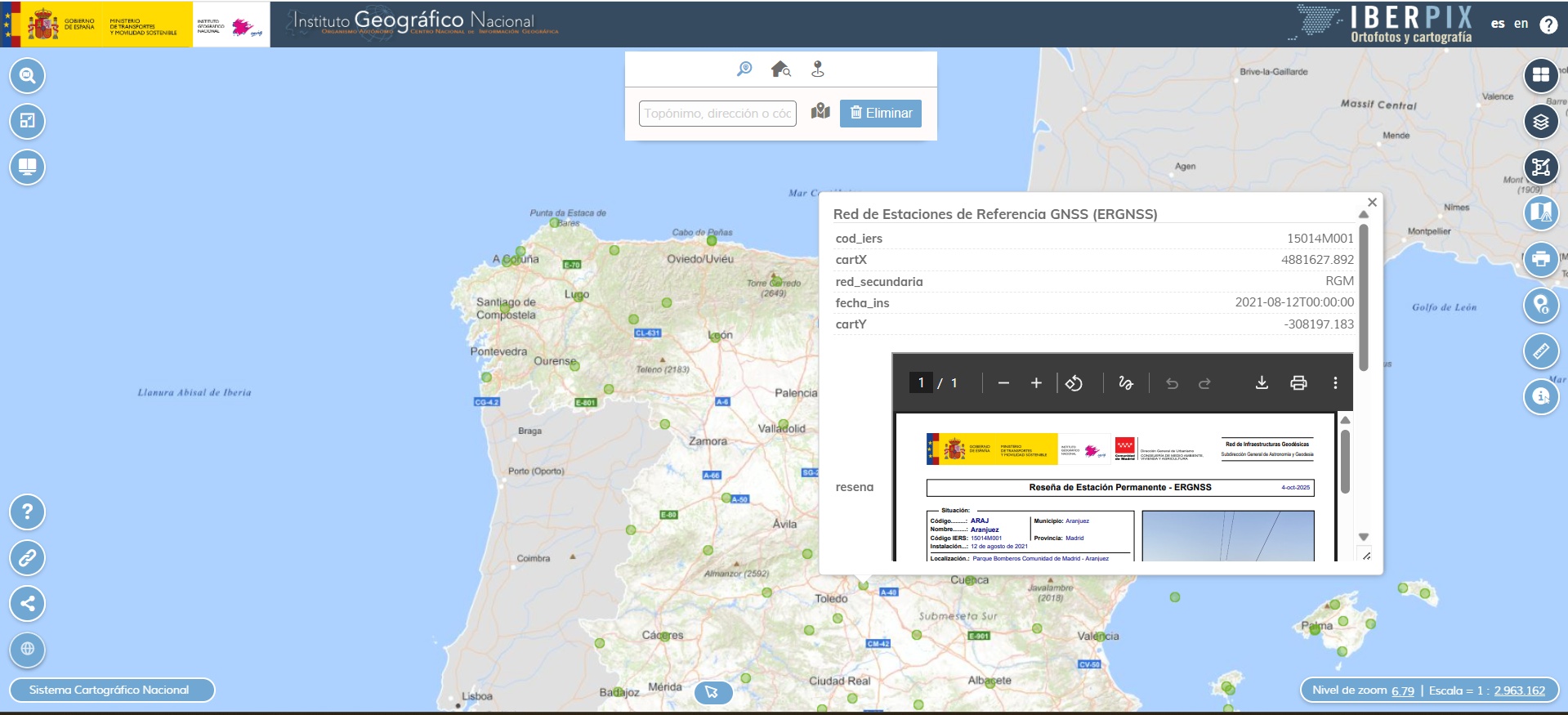Rotate the PDF page counterclockwise
Image resolution: width=1568 pixels, height=715 pixels.
pos(1074,382)
